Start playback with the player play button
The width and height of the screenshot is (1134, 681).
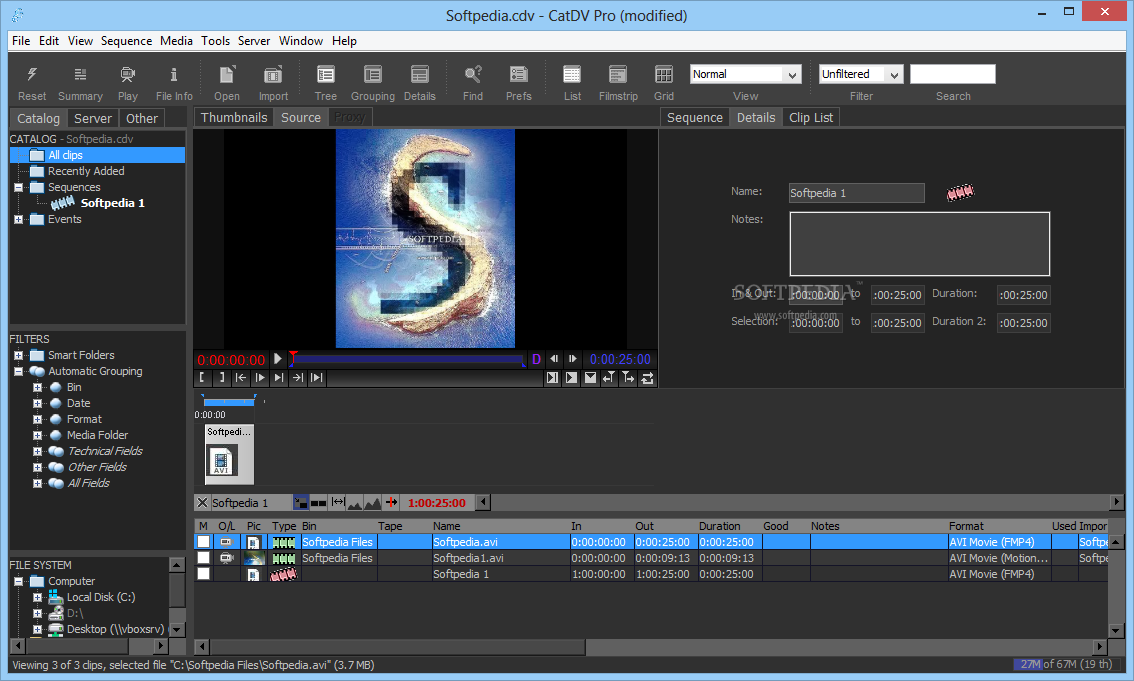coord(278,359)
